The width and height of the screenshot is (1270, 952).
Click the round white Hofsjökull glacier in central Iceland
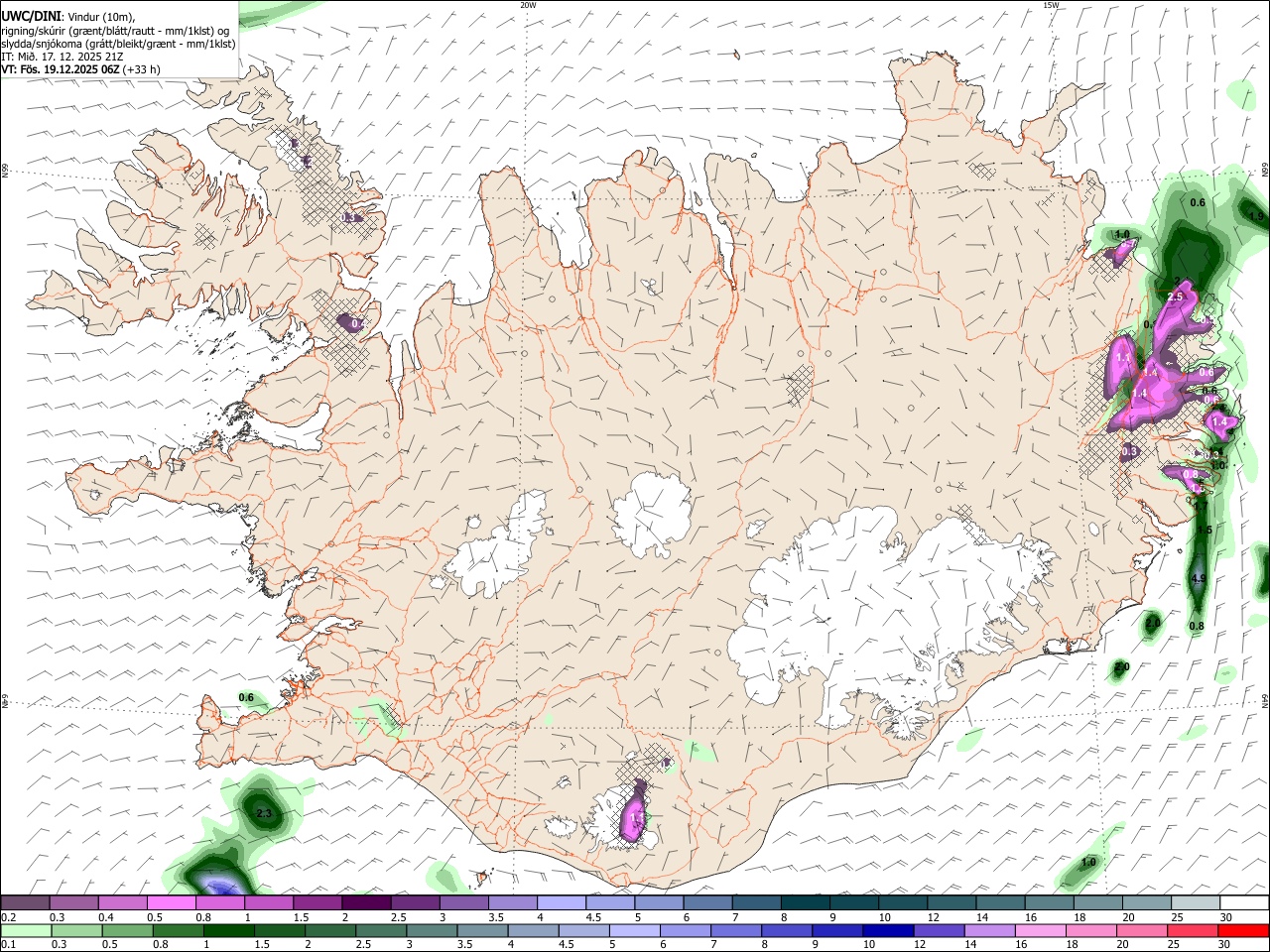pyautogui.click(x=652, y=515)
